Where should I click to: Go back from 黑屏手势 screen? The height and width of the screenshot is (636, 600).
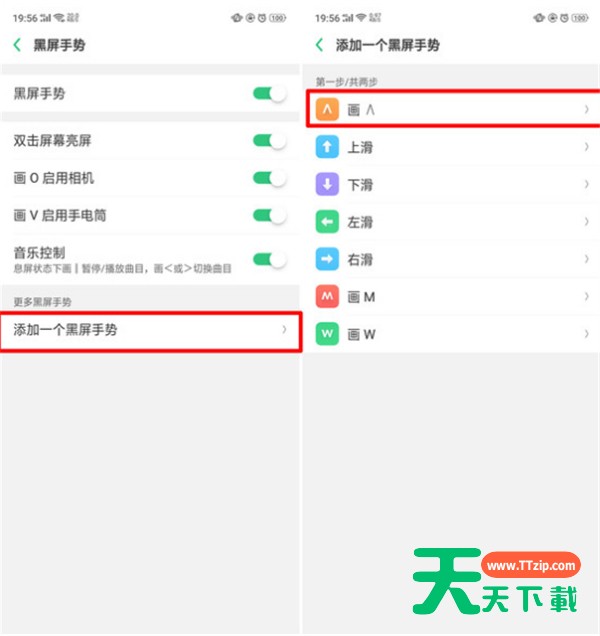[x=17, y=45]
